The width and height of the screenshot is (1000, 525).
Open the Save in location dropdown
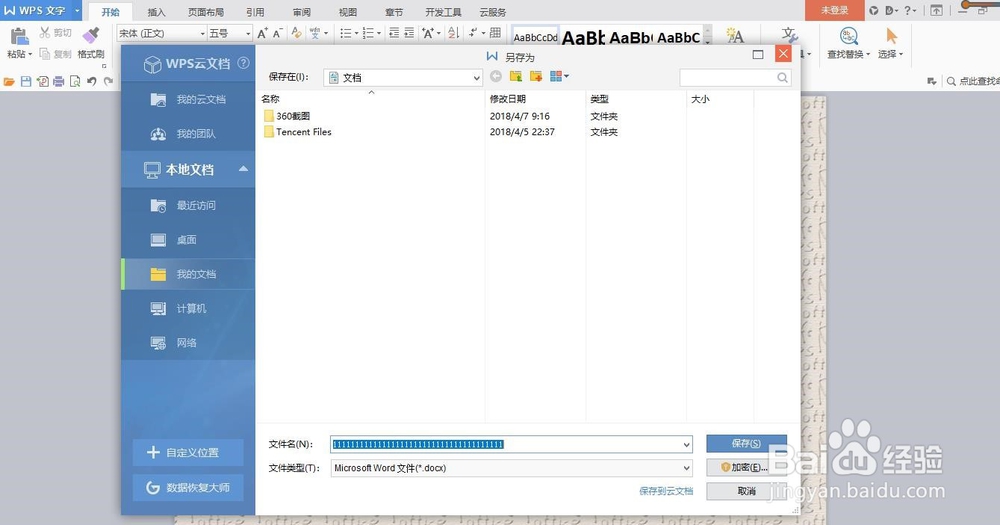(x=476, y=78)
